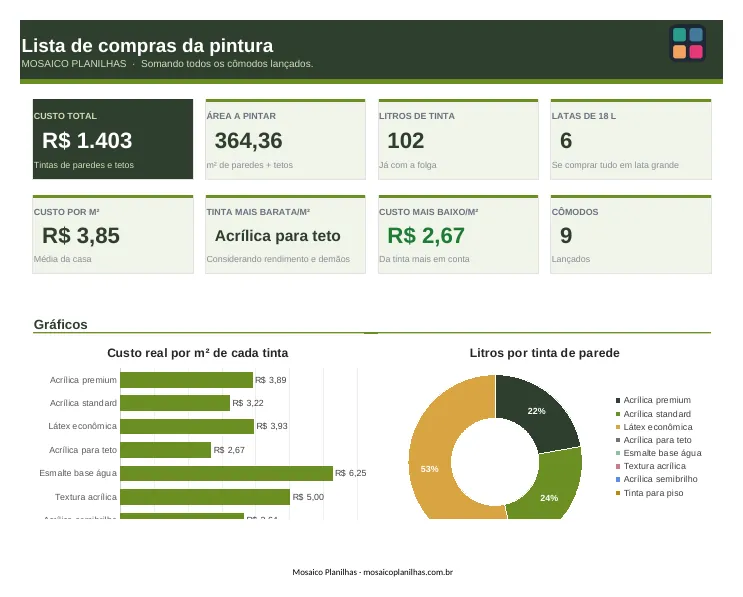Click 'Considerando rendimento e demãos' caption
The image size is (743, 597).
coord(278,259)
